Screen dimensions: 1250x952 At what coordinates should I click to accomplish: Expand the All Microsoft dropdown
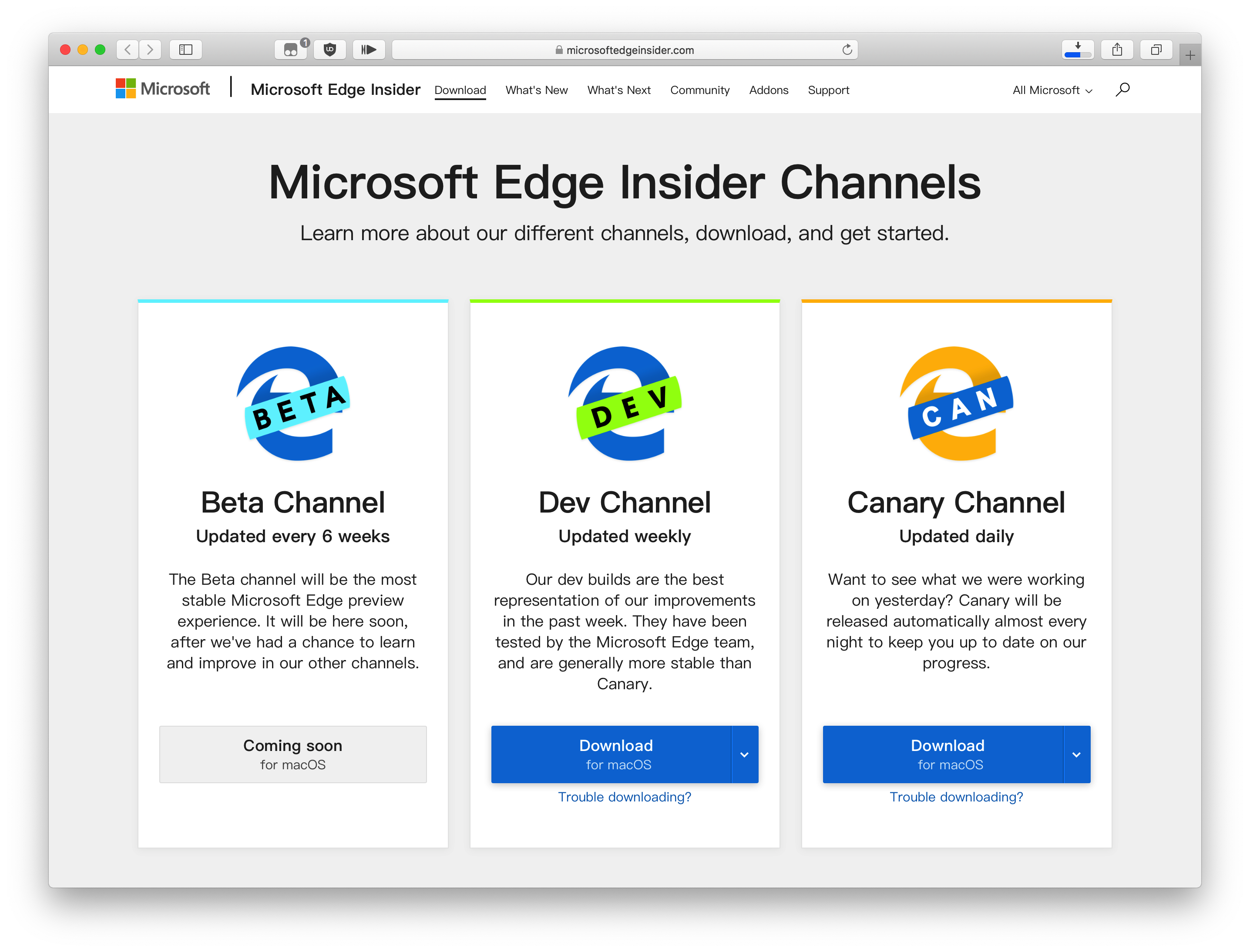[1052, 90]
